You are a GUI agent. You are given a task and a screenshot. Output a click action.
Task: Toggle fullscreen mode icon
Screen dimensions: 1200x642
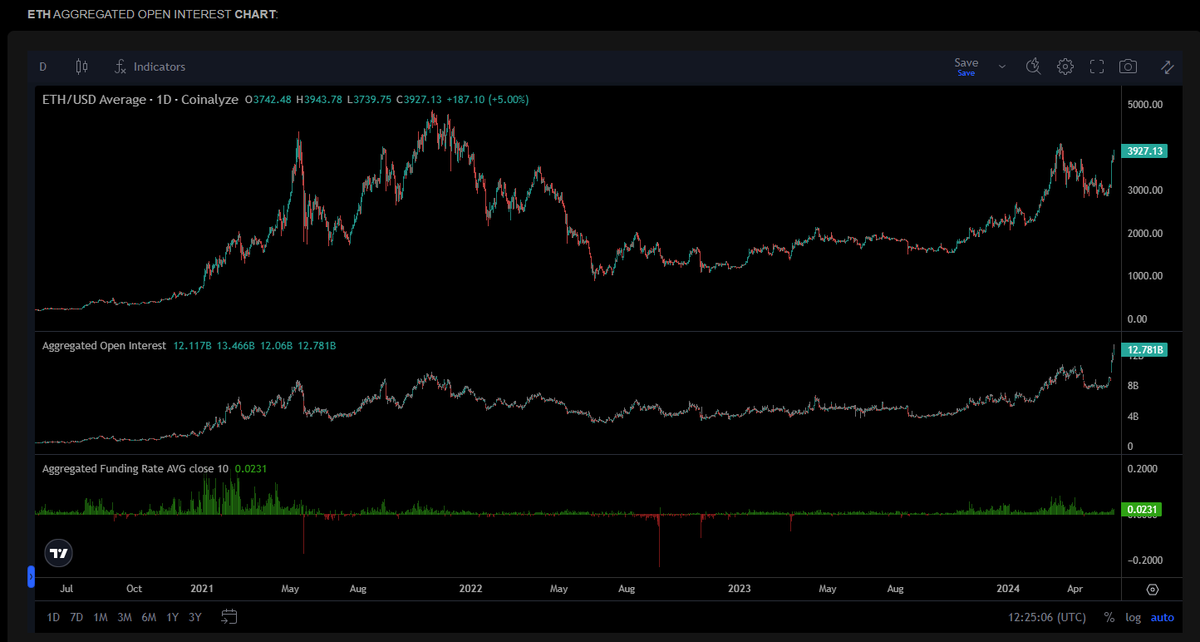1096,66
